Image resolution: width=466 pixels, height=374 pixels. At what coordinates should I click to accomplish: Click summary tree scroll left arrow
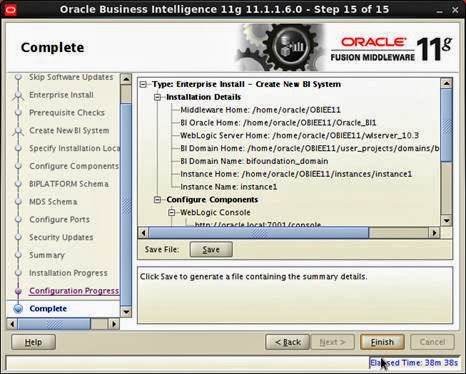[143, 233]
